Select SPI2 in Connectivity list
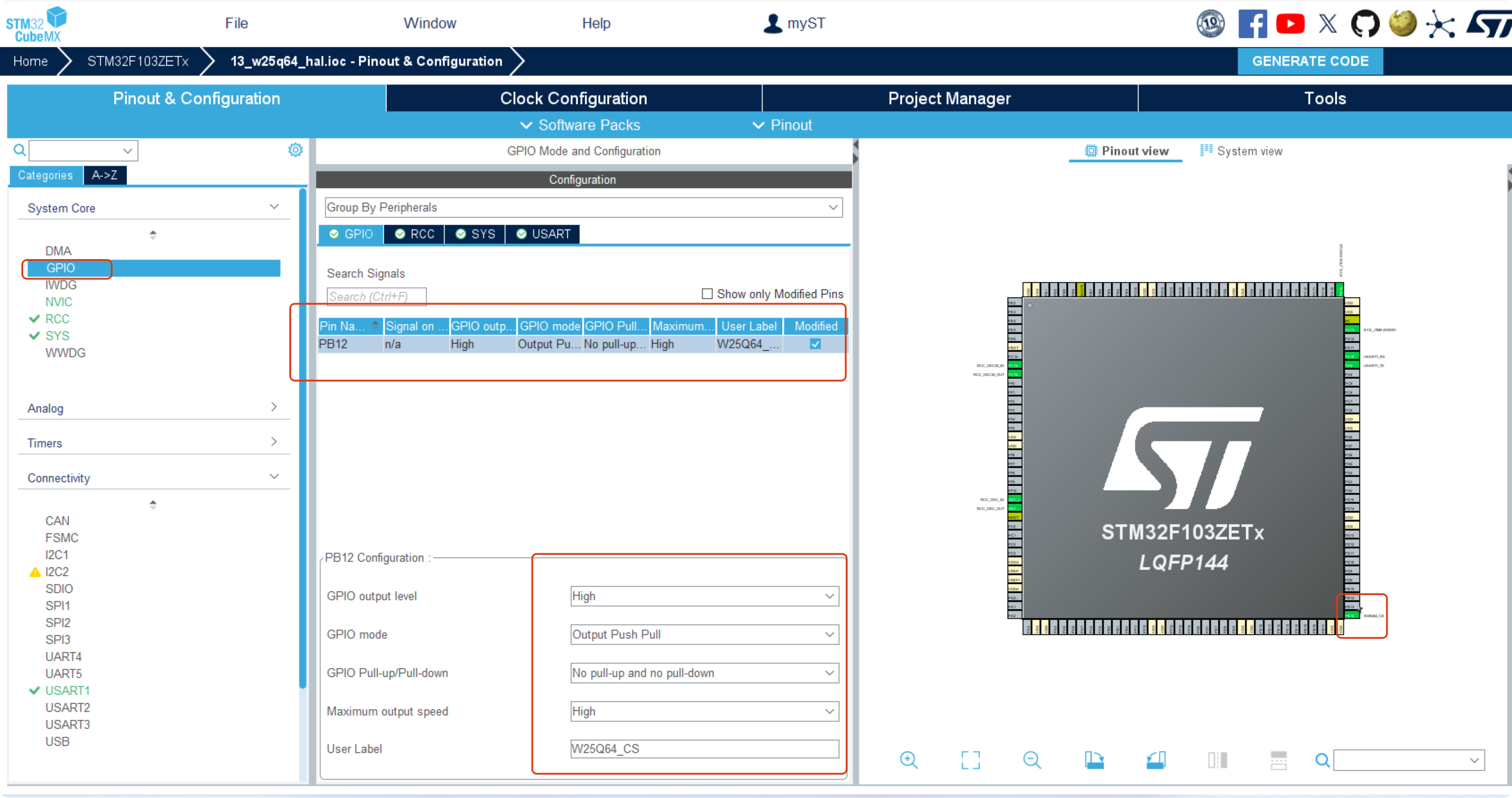 58,622
